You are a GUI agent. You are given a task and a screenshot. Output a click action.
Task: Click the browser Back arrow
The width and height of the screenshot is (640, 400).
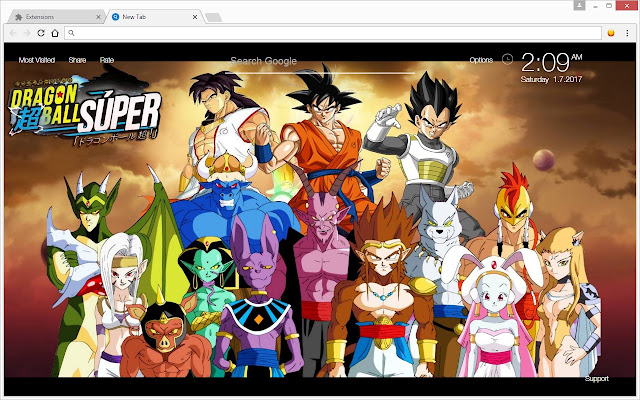click(13, 33)
